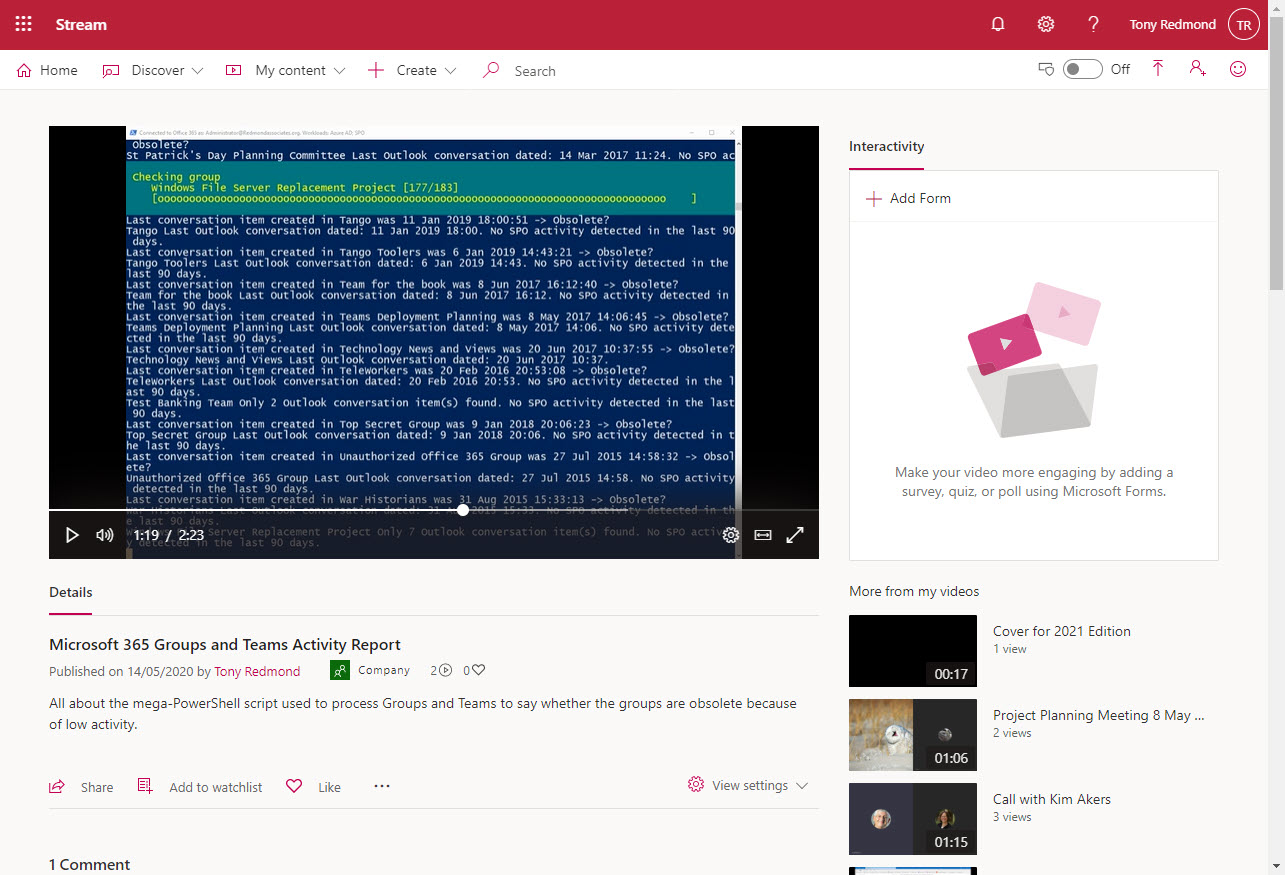
Task: Toggle the Off switch in the toolbar
Action: pyautogui.click(x=1082, y=69)
